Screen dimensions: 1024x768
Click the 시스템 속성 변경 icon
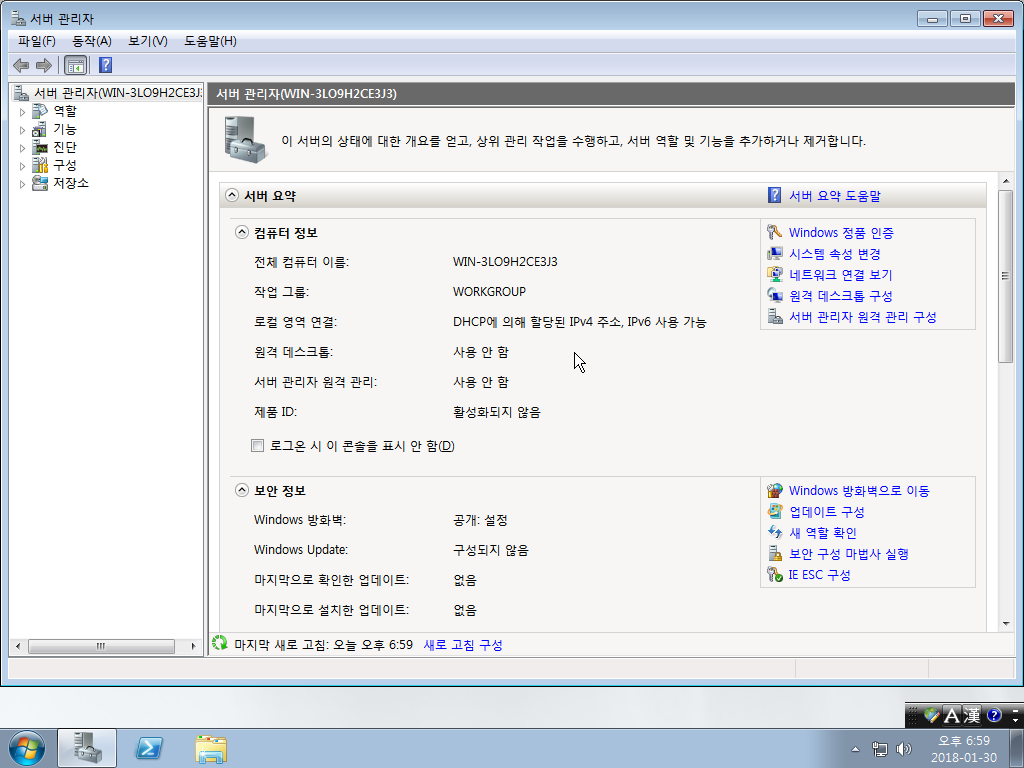775,253
